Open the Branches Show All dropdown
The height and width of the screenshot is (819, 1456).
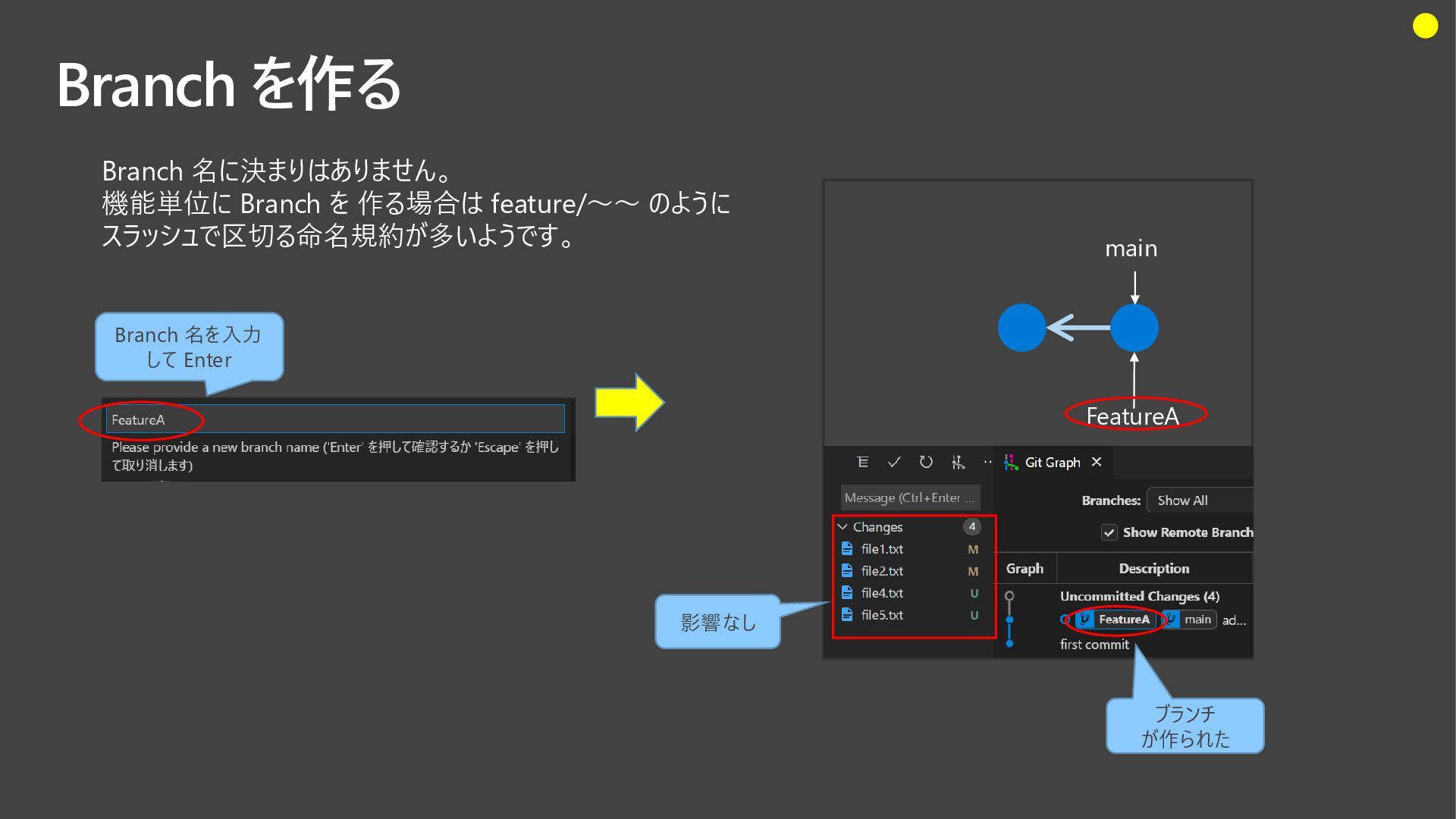click(x=1198, y=500)
